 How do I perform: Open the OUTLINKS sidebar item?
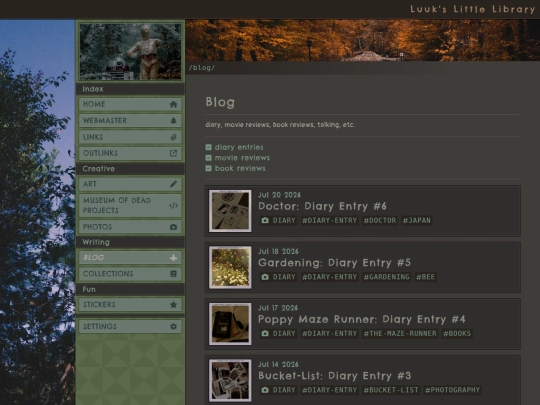click(x=130, y=153)
